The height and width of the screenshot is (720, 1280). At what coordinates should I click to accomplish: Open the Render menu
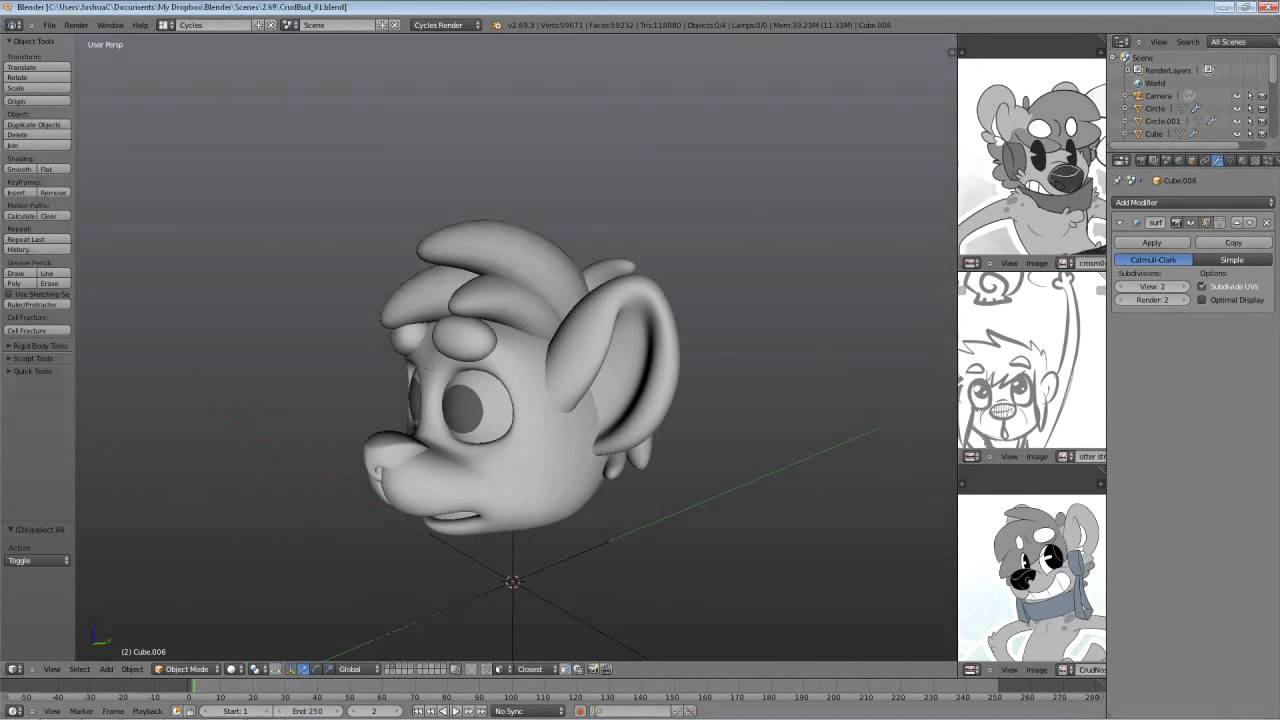tap(76, 25)
